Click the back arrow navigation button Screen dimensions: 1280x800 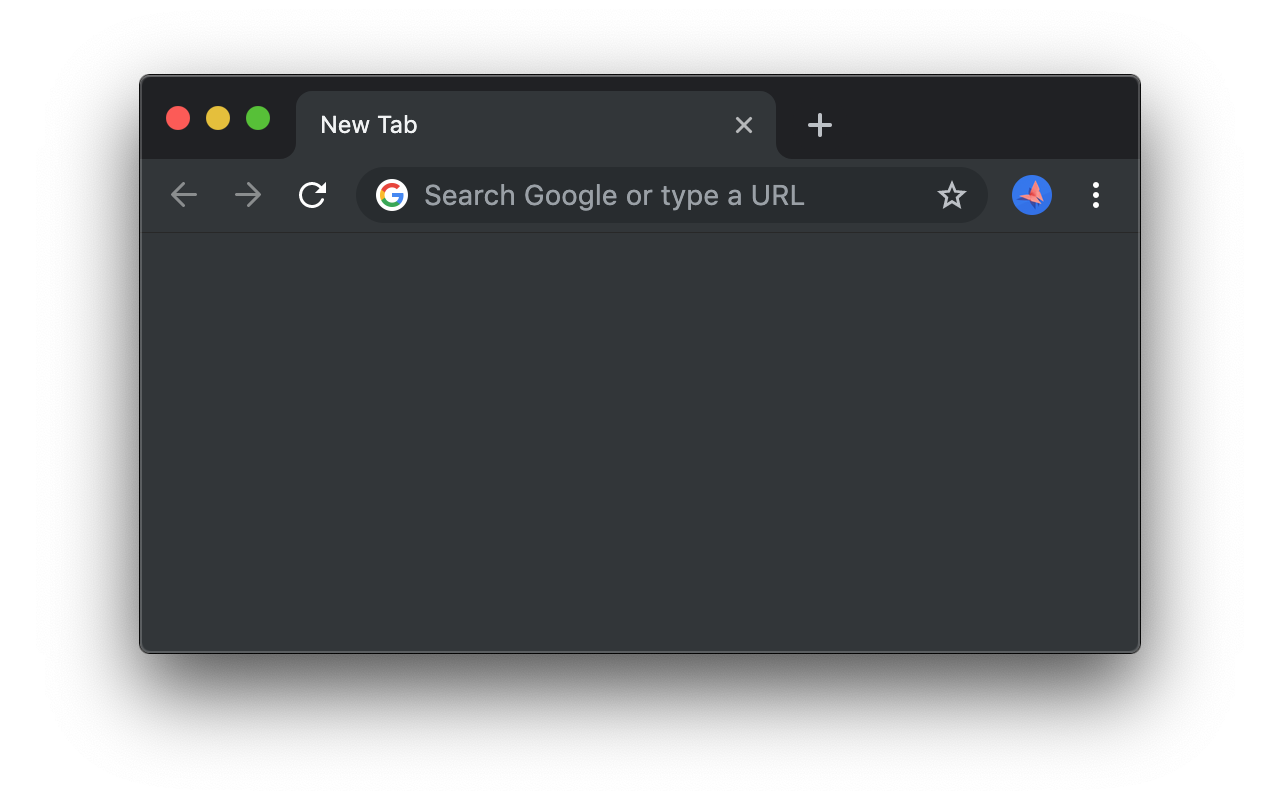click(x=184, y=195)
